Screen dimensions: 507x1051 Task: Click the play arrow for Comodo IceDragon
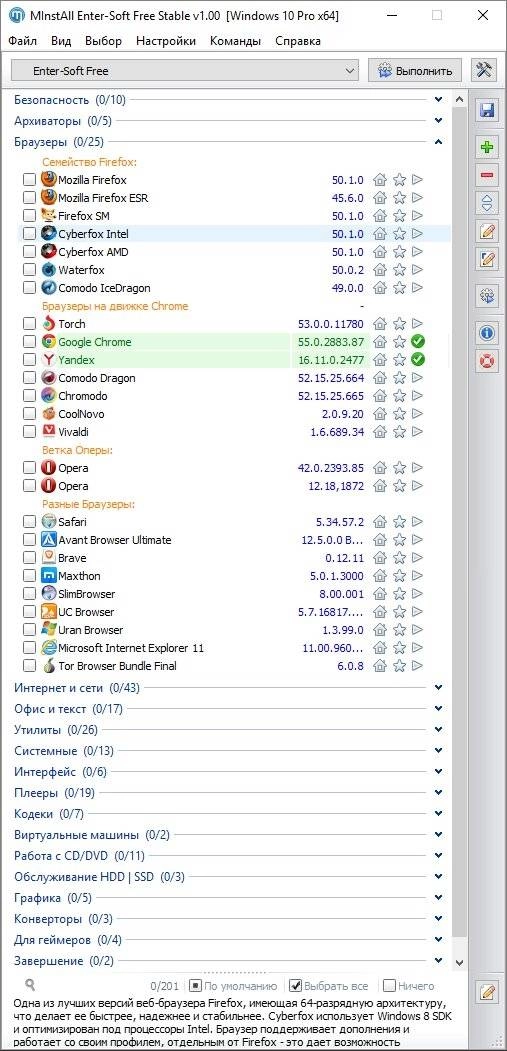(417, 288)
